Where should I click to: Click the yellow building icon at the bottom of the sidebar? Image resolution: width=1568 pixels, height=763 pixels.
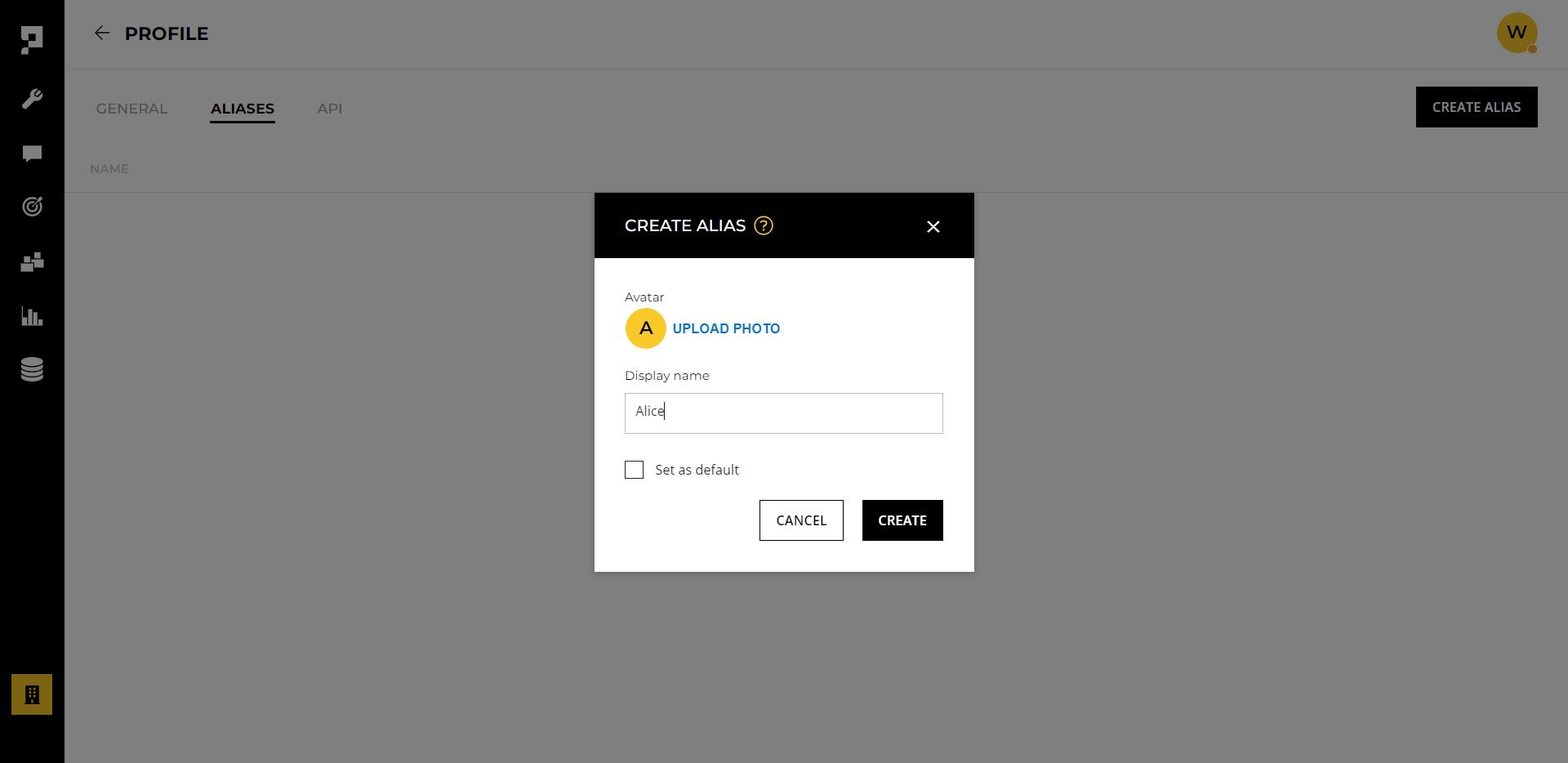(32, 694)
